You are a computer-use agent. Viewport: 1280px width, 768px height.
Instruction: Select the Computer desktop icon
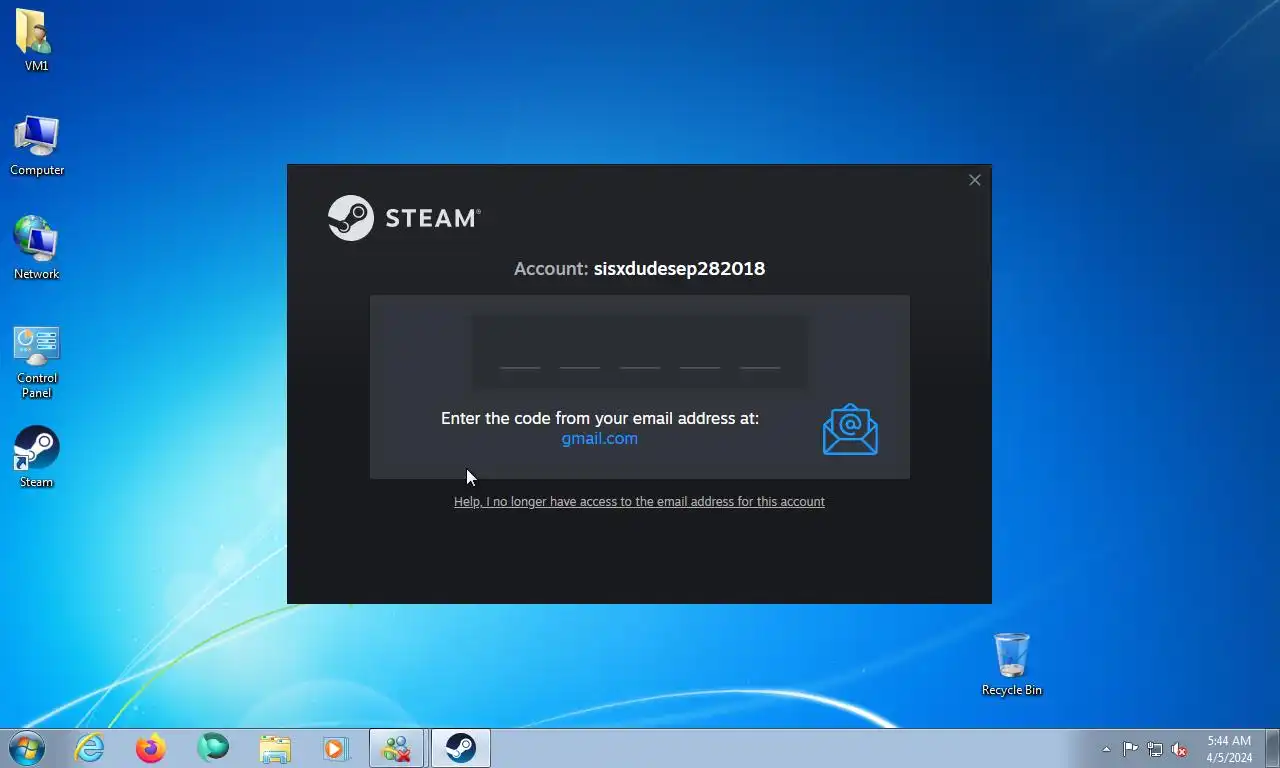tap(37, 145)
